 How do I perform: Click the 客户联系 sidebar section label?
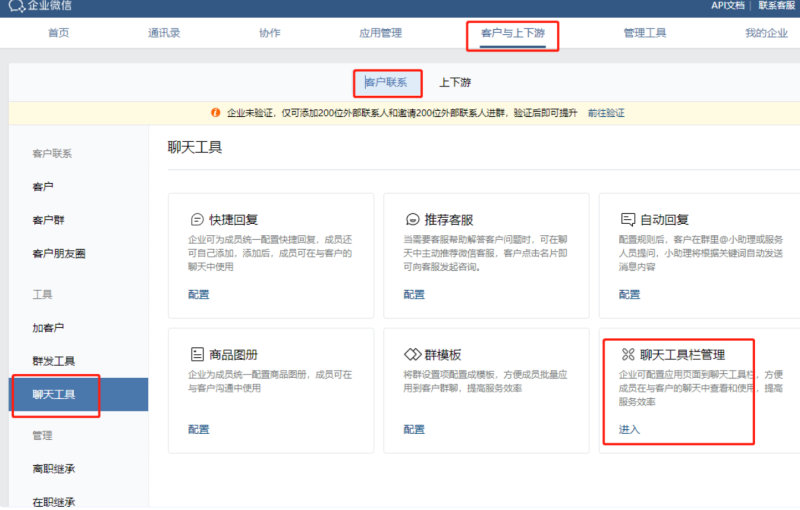click(52, 154)
